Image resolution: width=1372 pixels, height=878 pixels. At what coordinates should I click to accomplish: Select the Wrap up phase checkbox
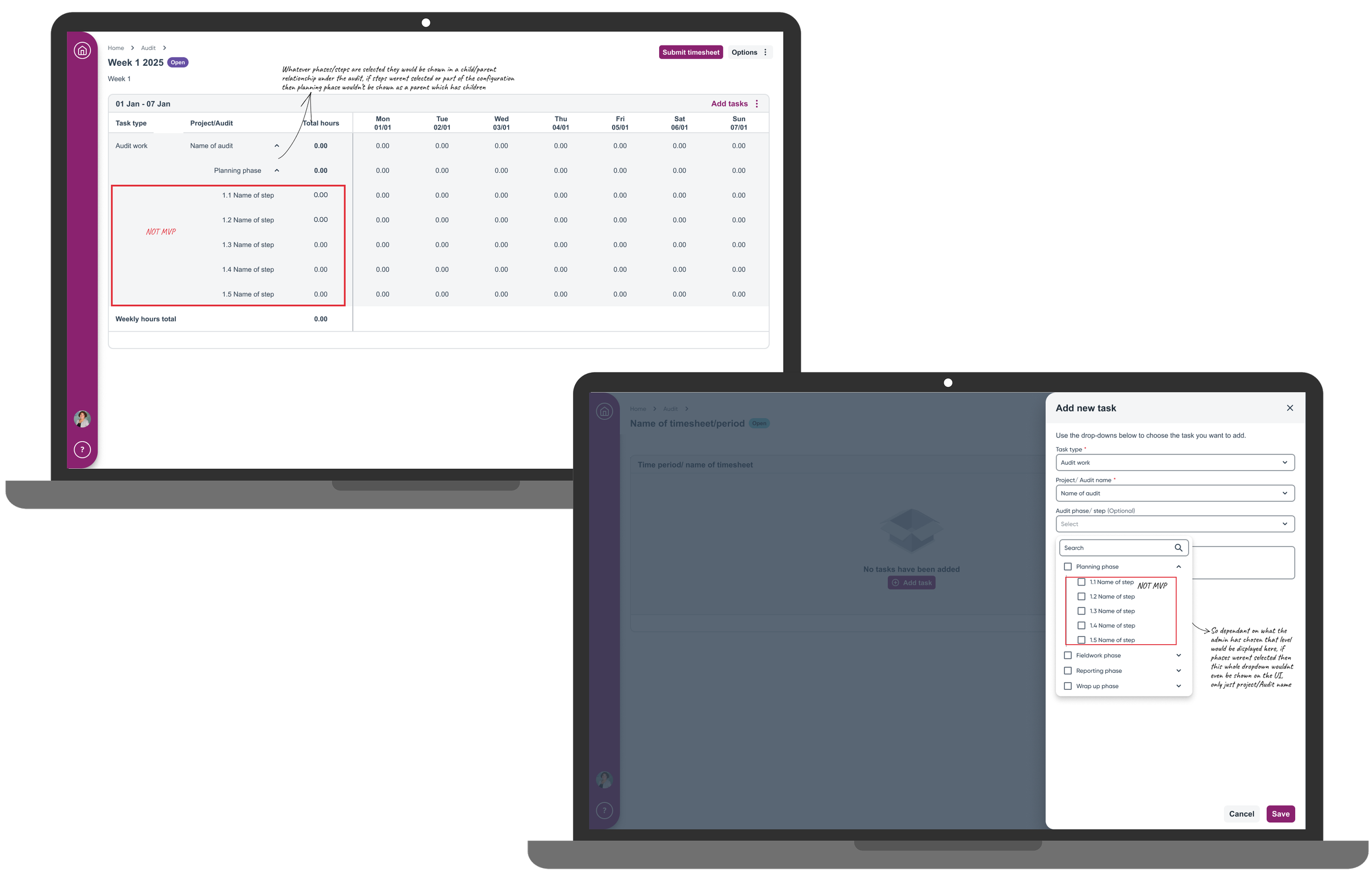click(1067, 686)
